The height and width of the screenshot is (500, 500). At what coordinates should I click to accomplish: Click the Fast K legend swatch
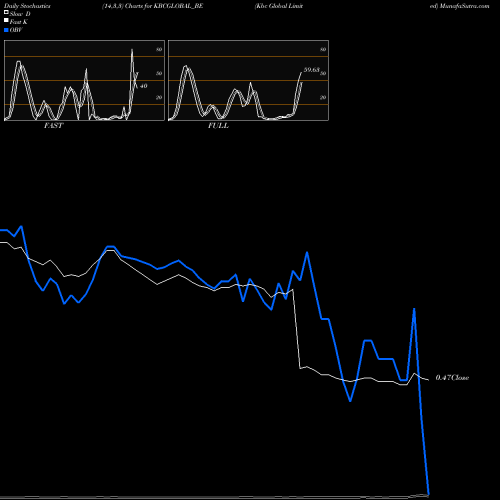coord(6,20)
